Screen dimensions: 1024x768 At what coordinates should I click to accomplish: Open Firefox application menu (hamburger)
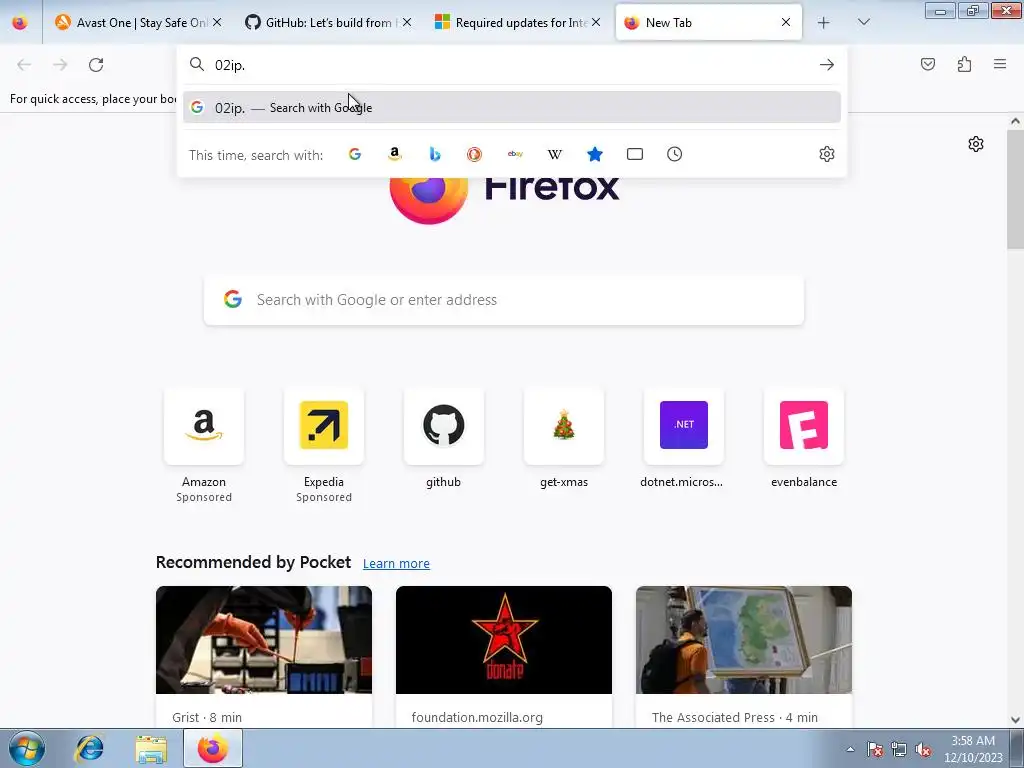click(1000, 64)
